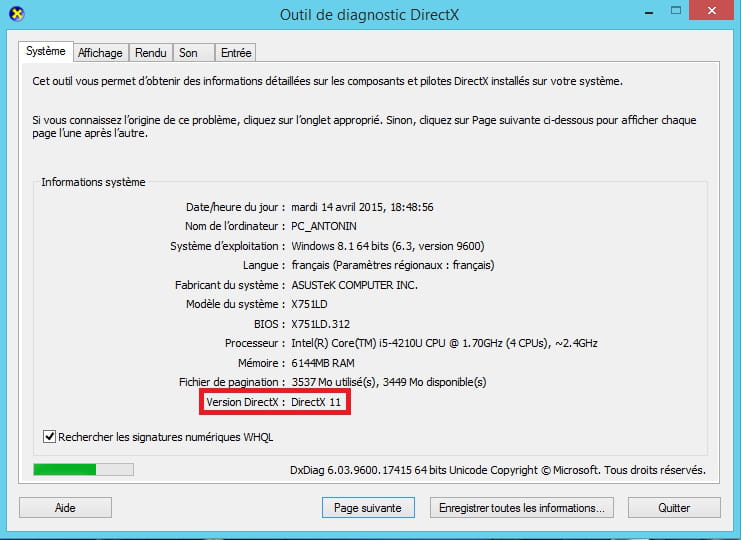This screenshot has height=540, width=741.
Task: Switch to the Système tab
Action: pos(46,51)
